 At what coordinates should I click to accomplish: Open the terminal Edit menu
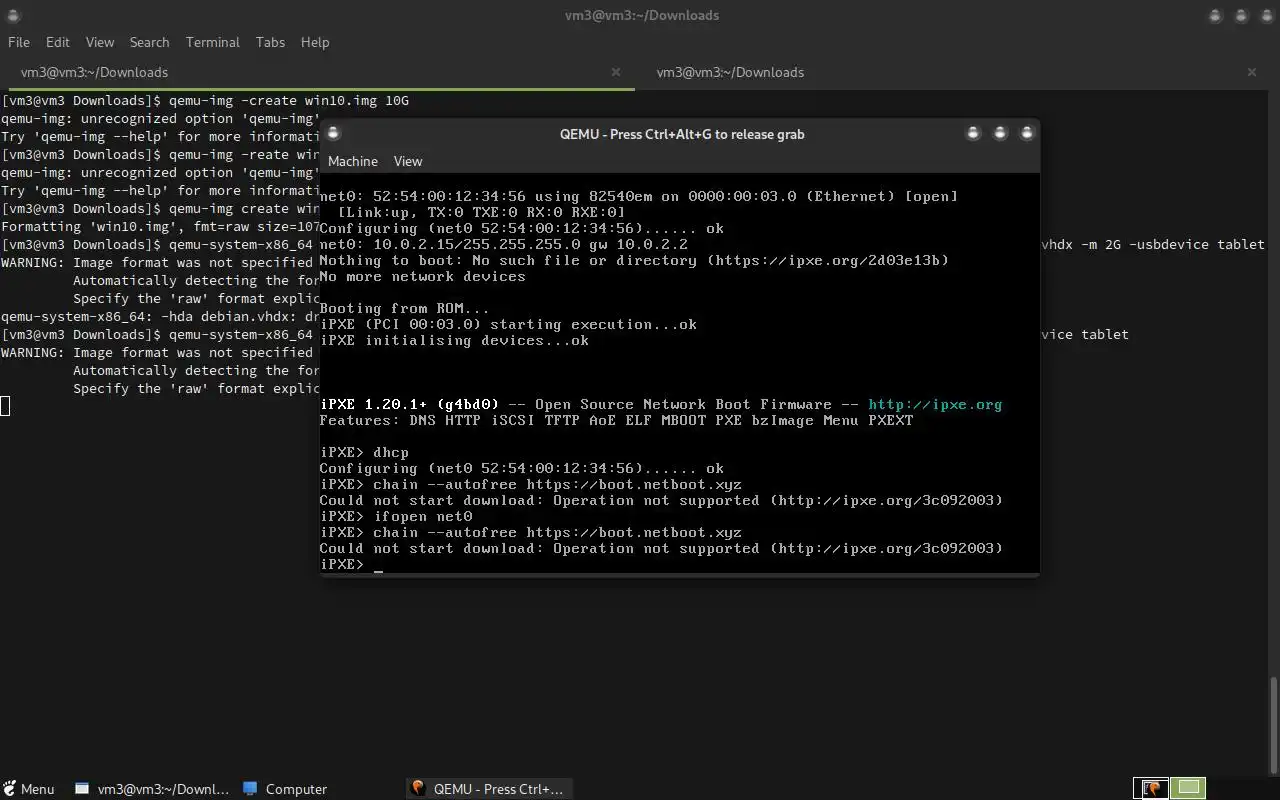pos(58,42)
